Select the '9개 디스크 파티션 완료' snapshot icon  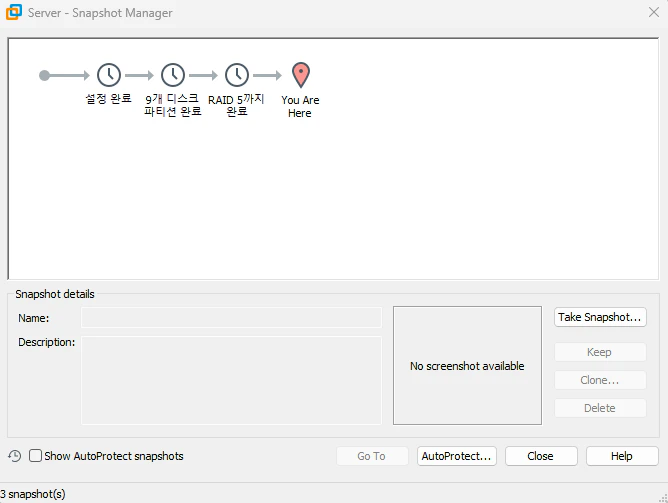(x=173, y=75)
